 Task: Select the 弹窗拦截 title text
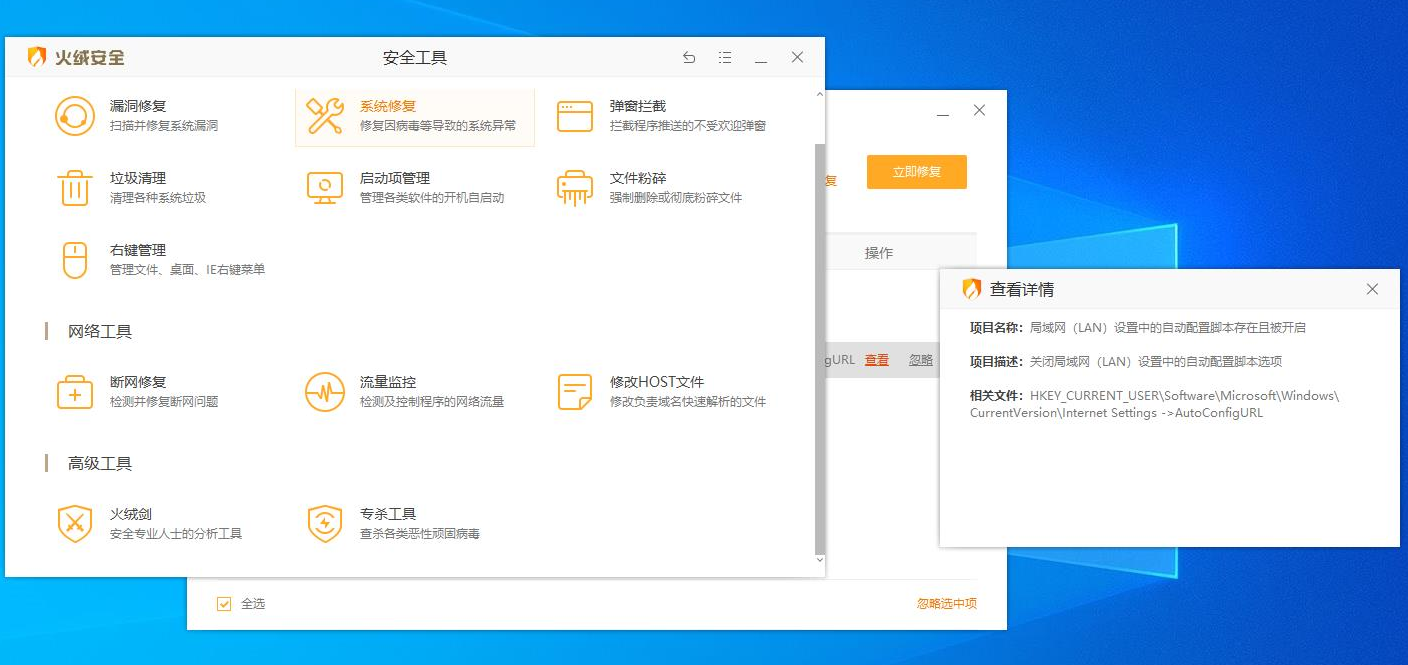coord(638,106)
